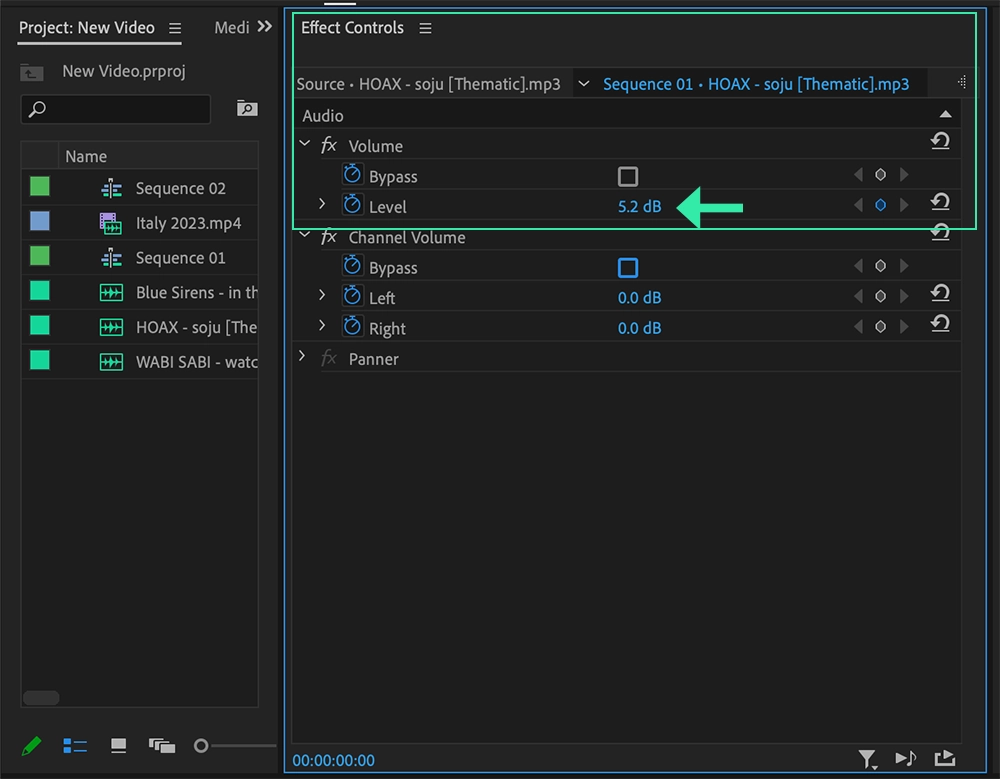Open the Effect Controls panel menu
Screen dimensions: 1000x779
pyautogui.click(x=425, y=28)
